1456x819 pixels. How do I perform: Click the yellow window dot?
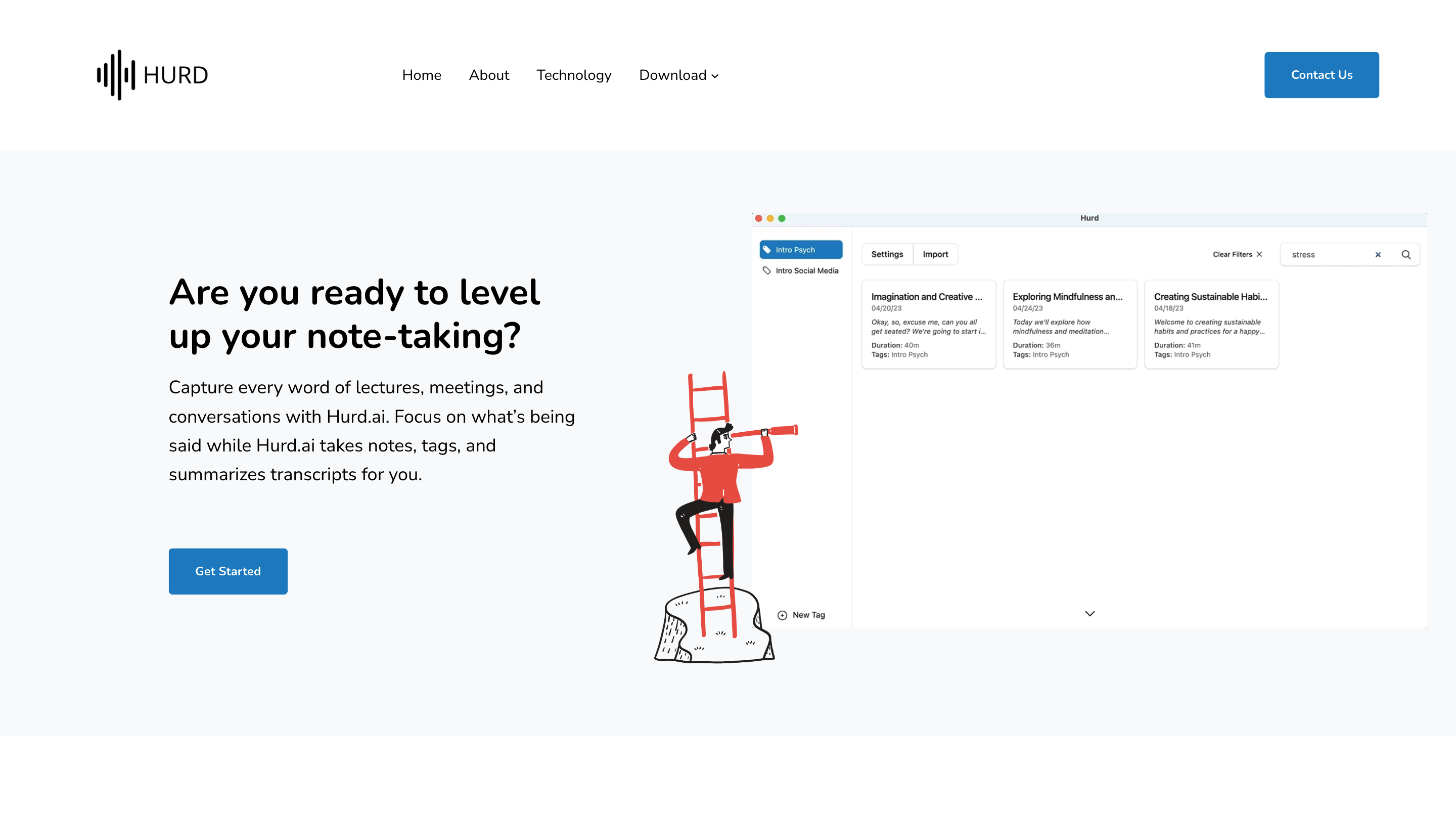point(770,218)
